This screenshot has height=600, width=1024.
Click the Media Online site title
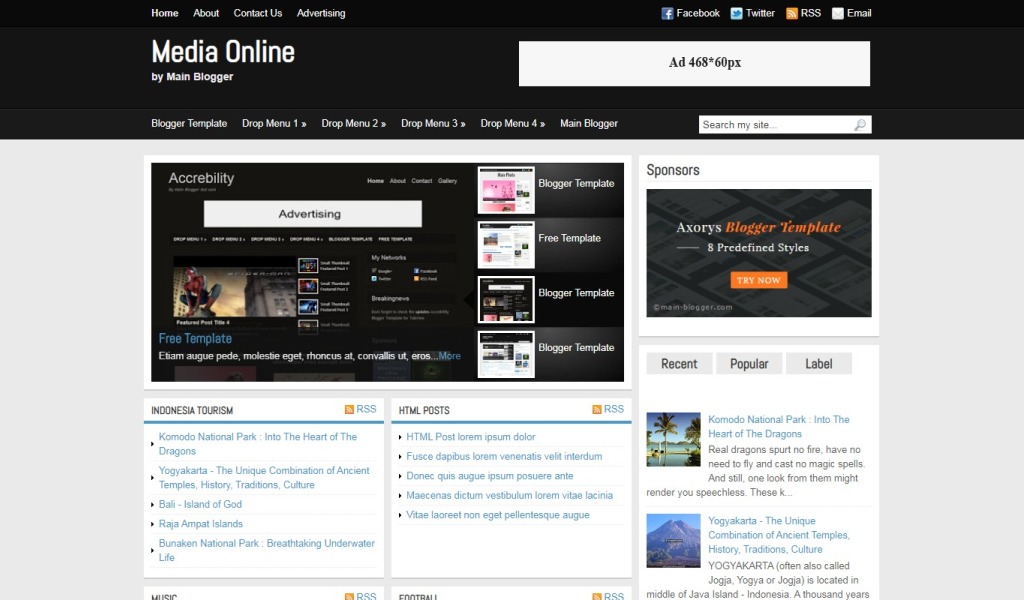tap(223, 52)
